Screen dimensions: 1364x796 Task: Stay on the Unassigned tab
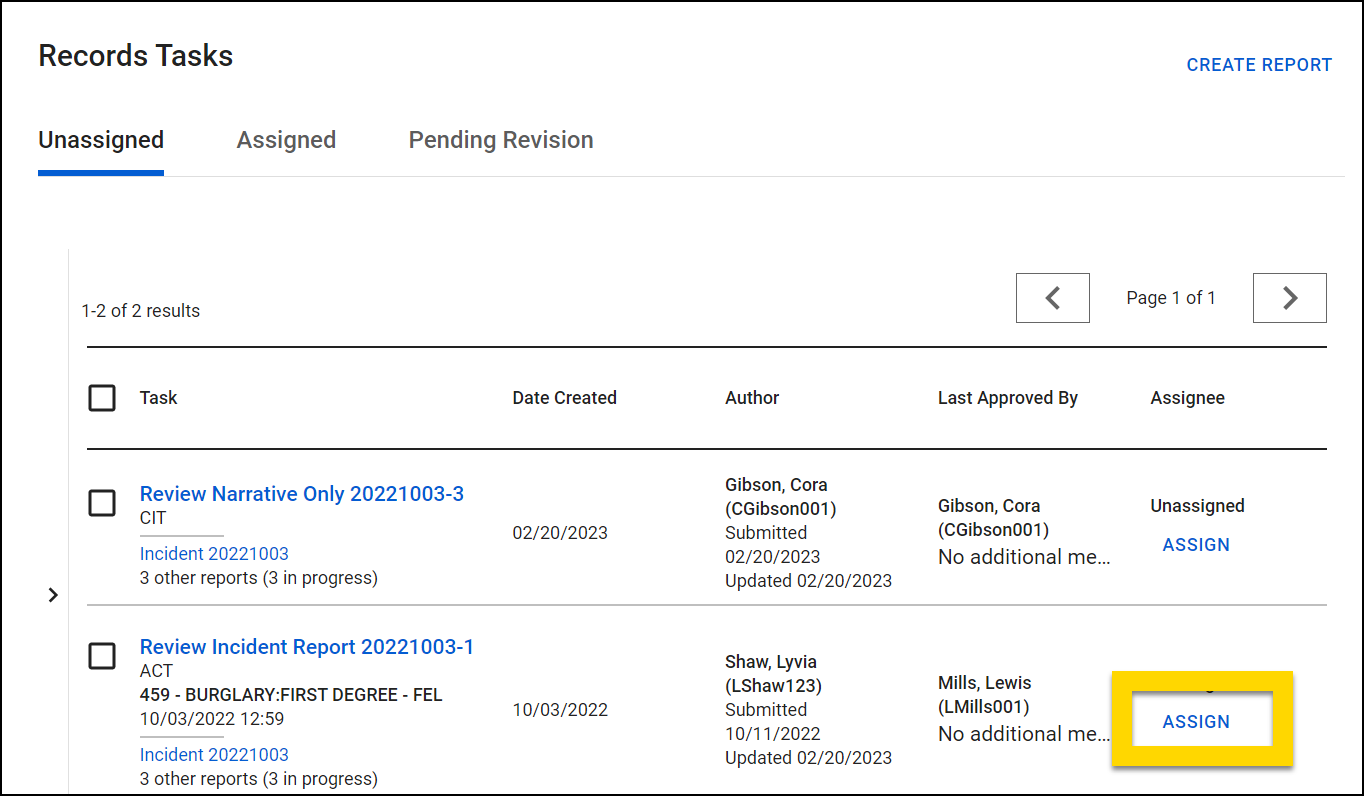(x=100, y=140)
